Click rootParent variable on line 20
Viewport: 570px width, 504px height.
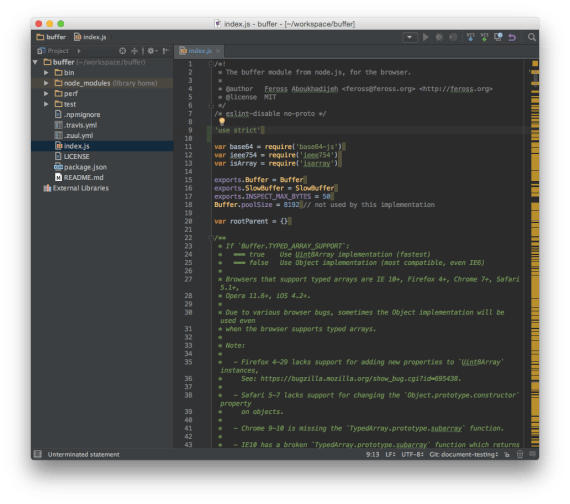pyautogui.click(x=249, y=221)
